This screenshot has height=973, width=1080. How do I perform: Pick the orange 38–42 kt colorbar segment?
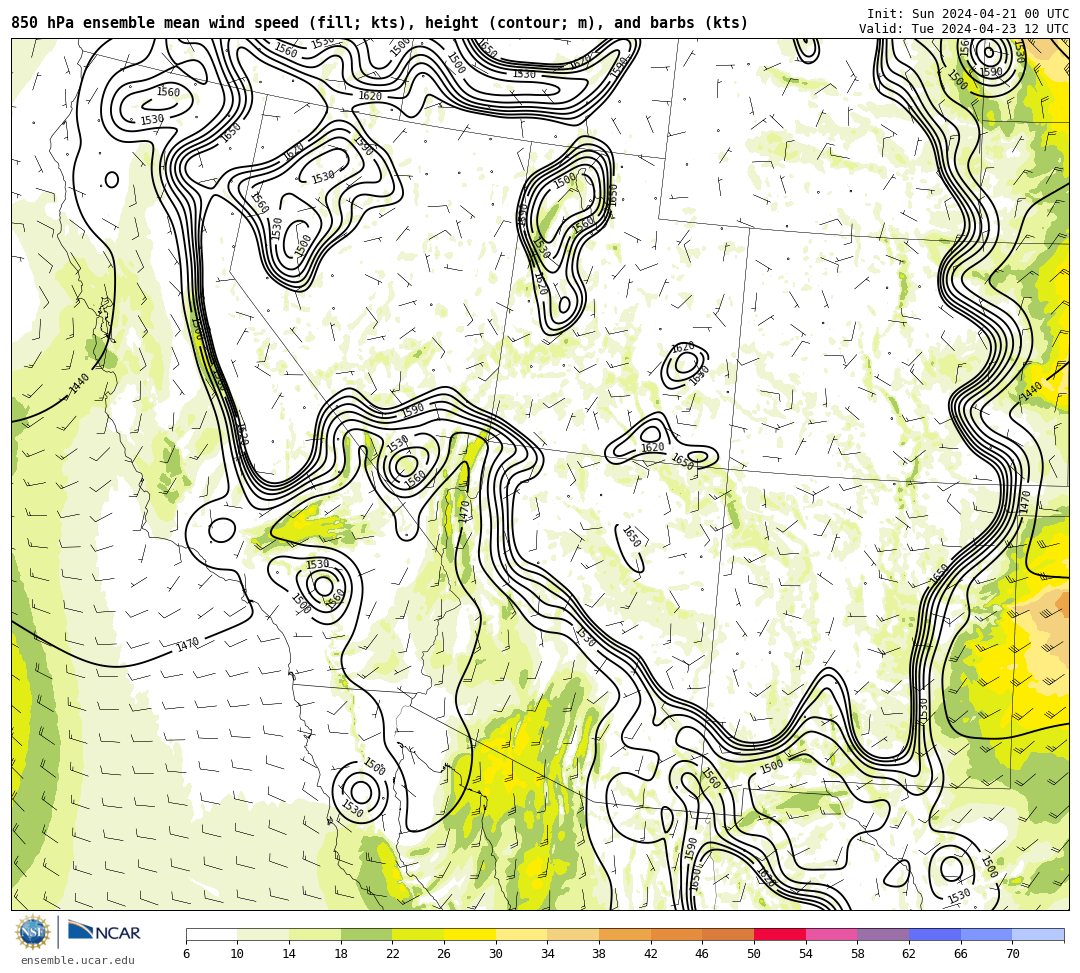(x=625, y=934)
